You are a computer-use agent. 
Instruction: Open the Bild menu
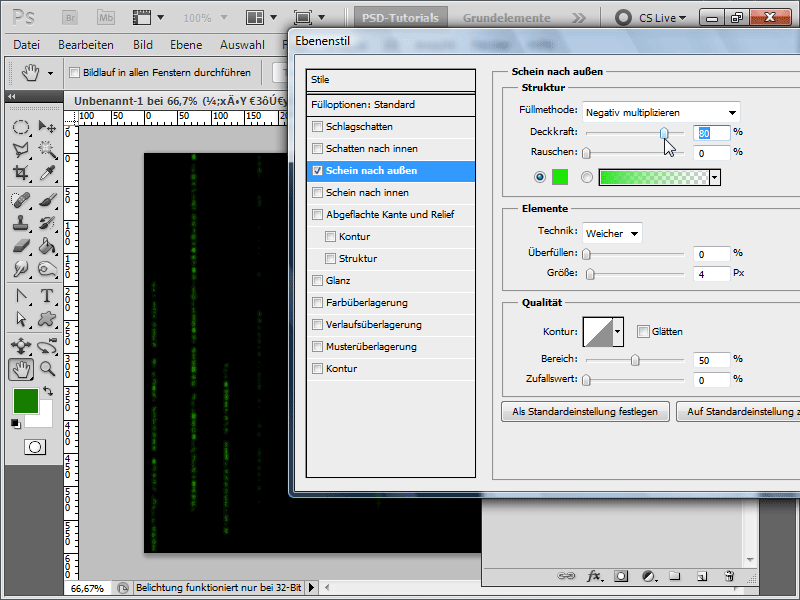pyautogui.click(x=143, y=45)
